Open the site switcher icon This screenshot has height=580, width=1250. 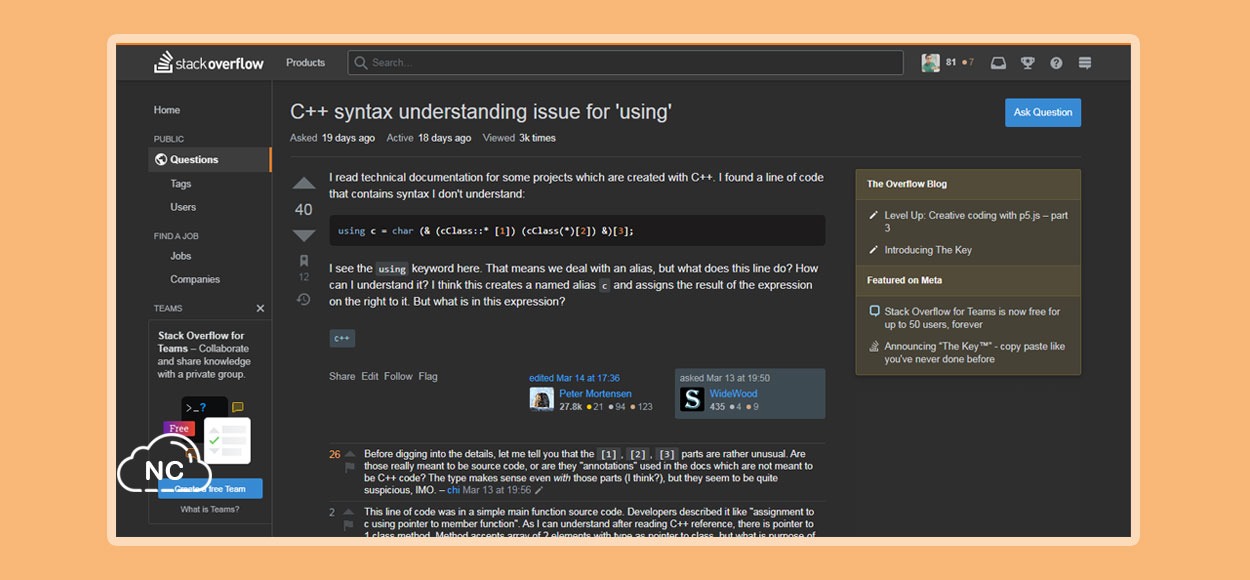(1085, 63)
